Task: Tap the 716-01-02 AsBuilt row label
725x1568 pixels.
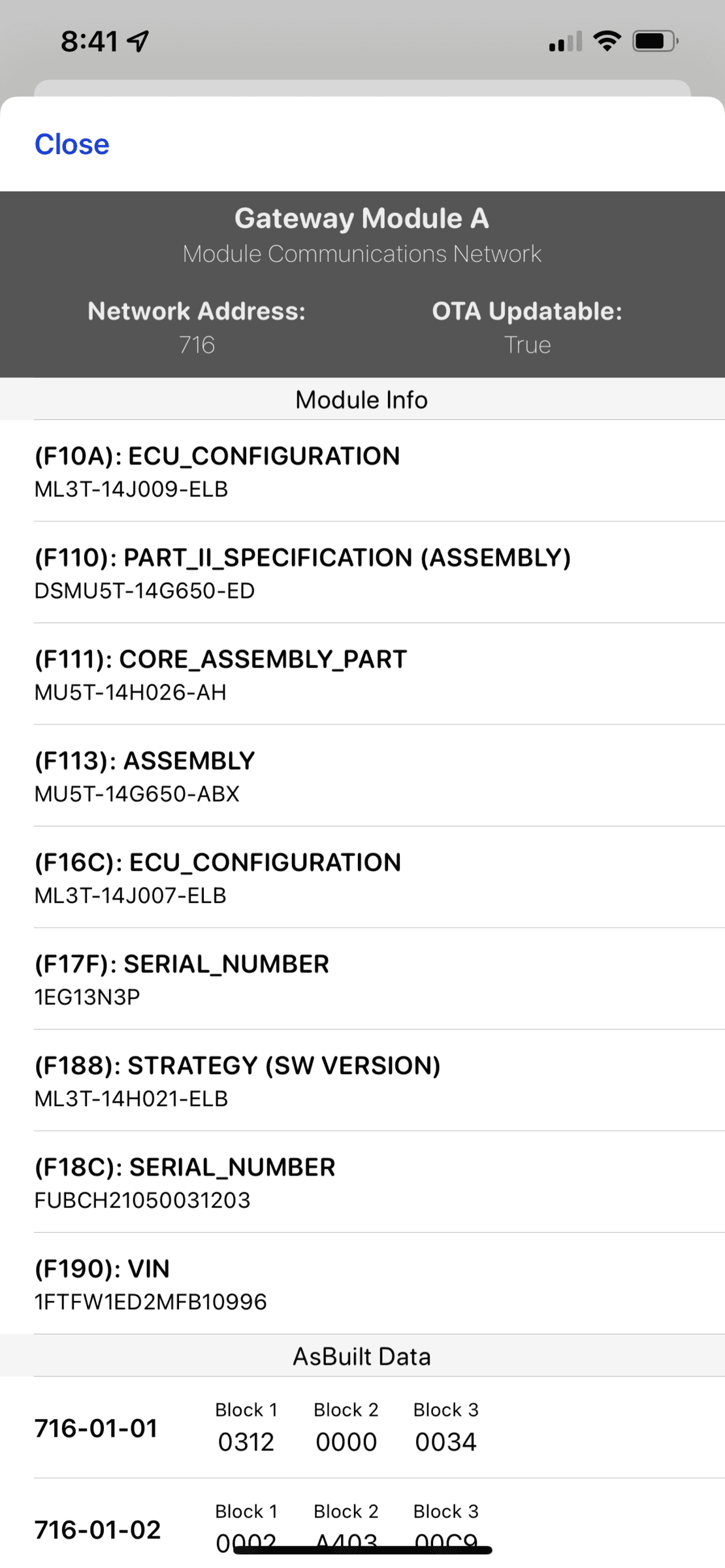Action: click(x=97, y=1529)
